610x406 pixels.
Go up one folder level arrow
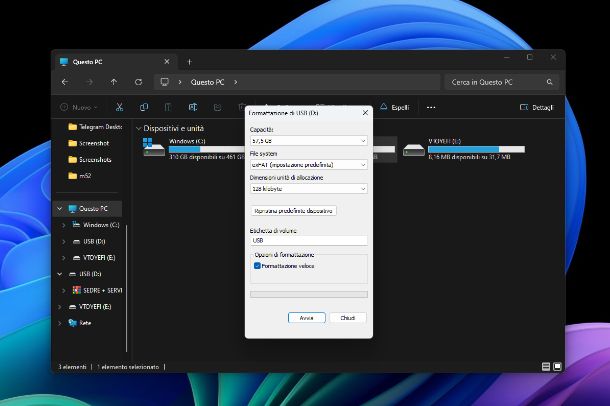click(x=114, y=82)
